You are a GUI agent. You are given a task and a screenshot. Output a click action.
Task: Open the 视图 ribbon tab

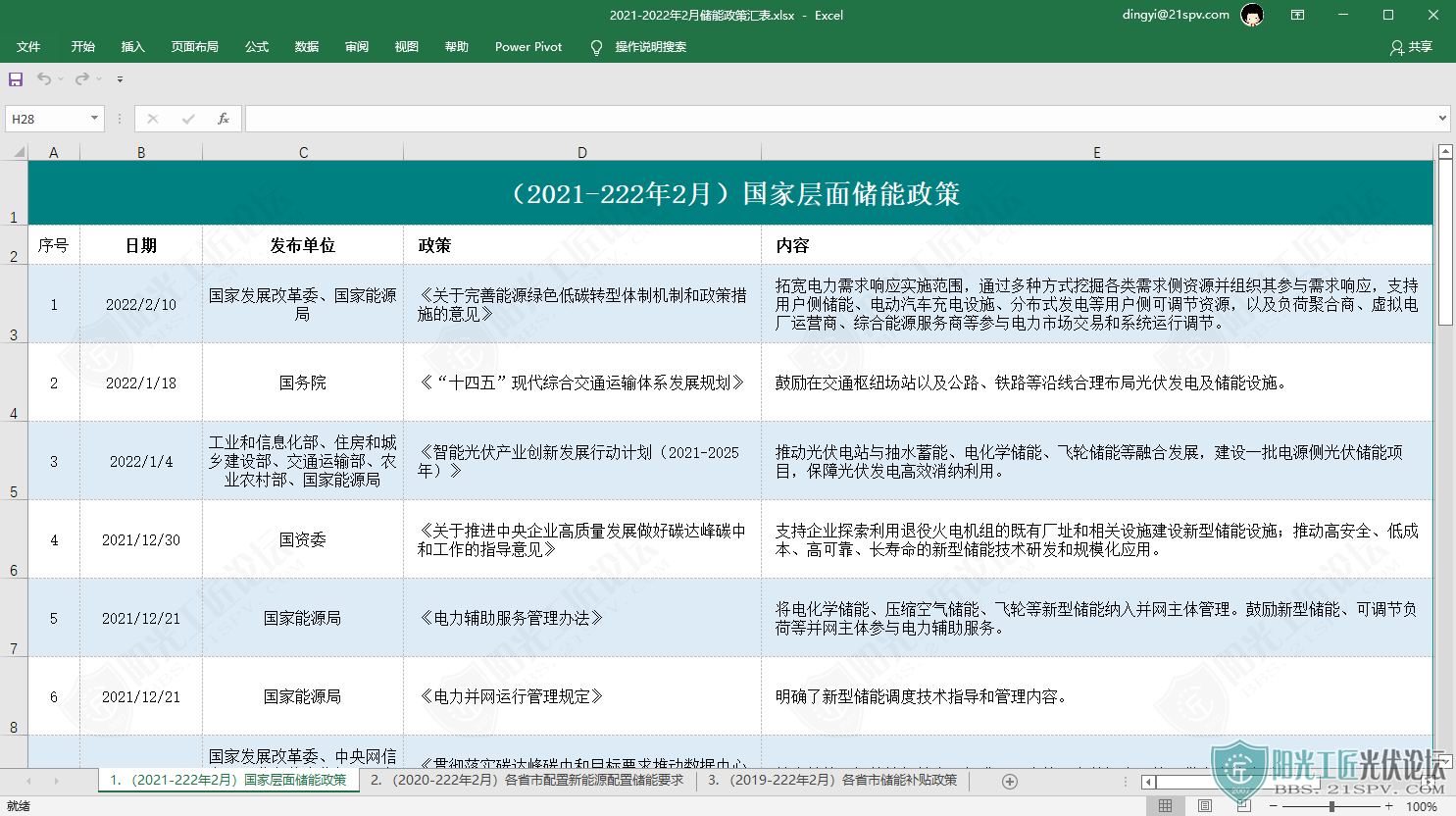coord(407,47)
